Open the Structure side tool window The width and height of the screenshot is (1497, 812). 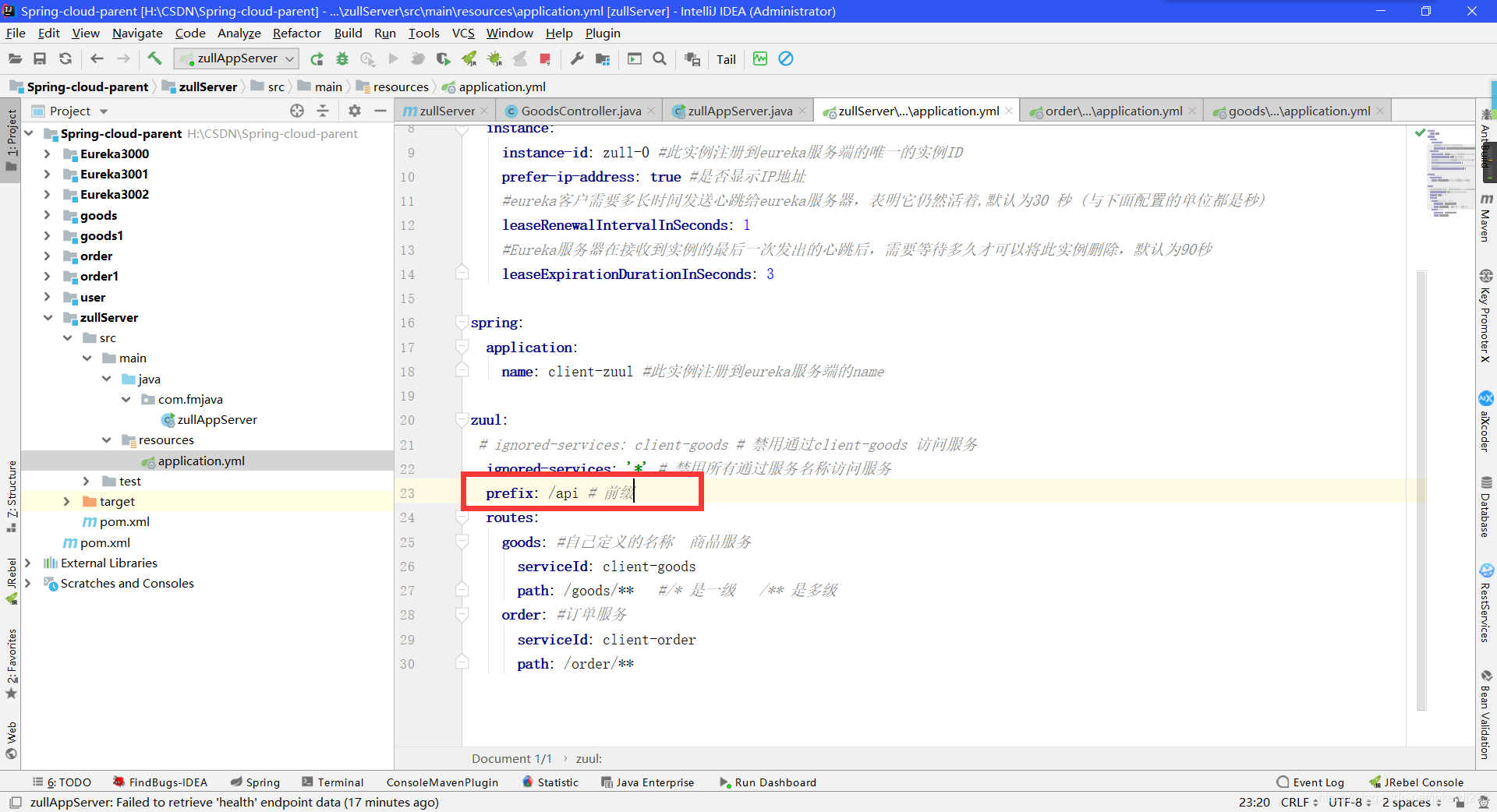[12, 496]
